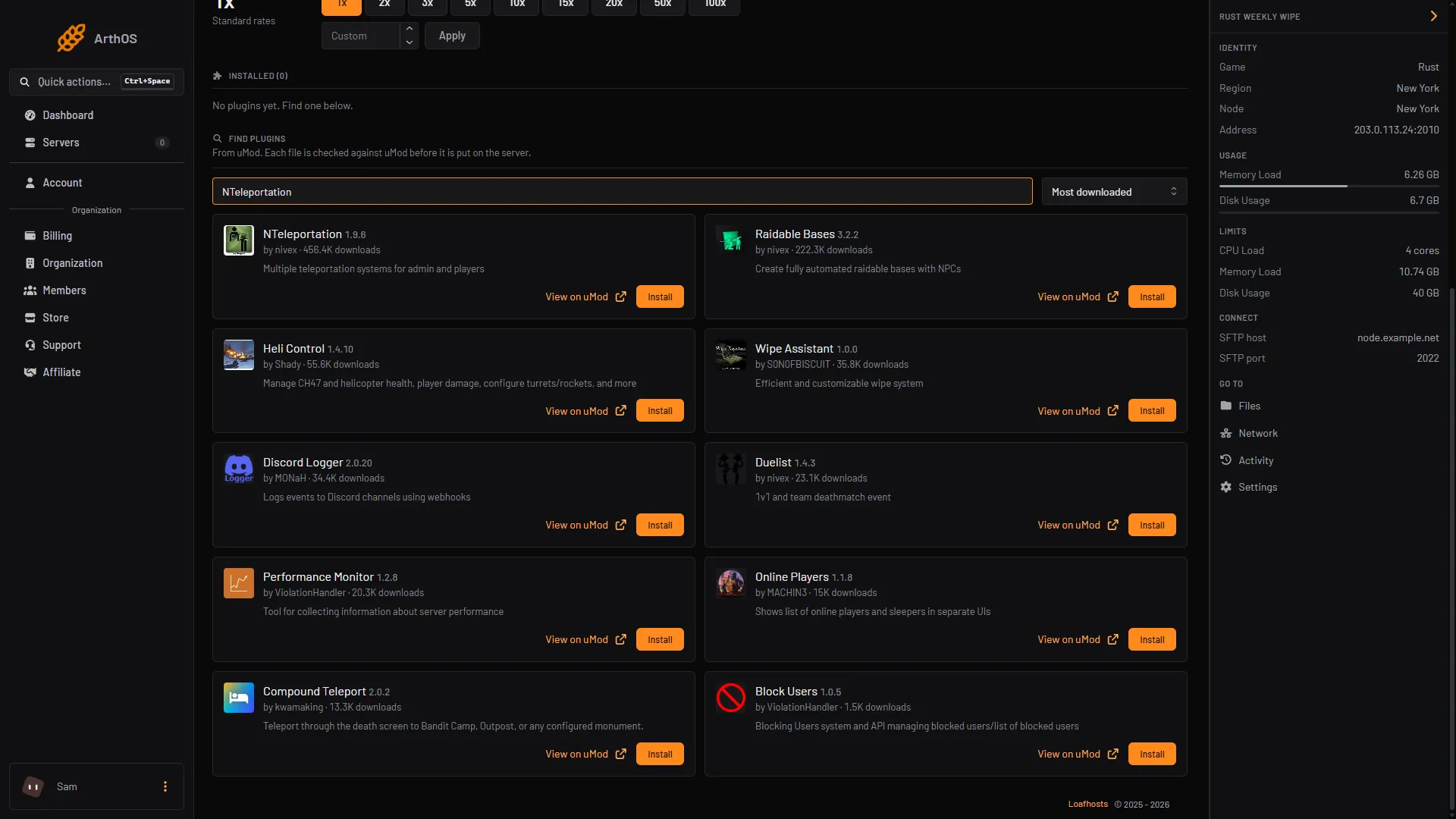Click the Block Users prohibited icon
The height and width of the screenshot is (819, 1456).
731,698
